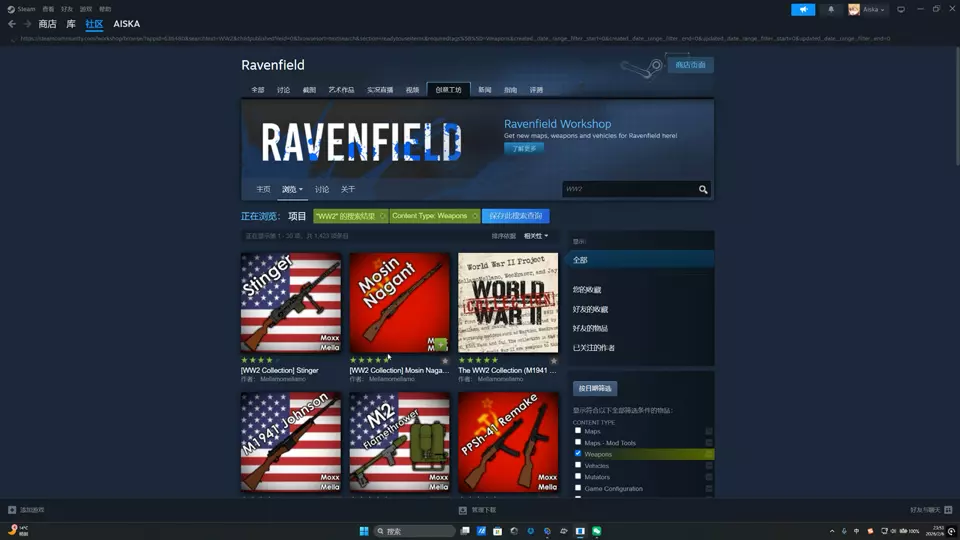Click the 保存此搜索查询 save search button
The width and height of the screenshot is (960, 540).
[516, 216]
